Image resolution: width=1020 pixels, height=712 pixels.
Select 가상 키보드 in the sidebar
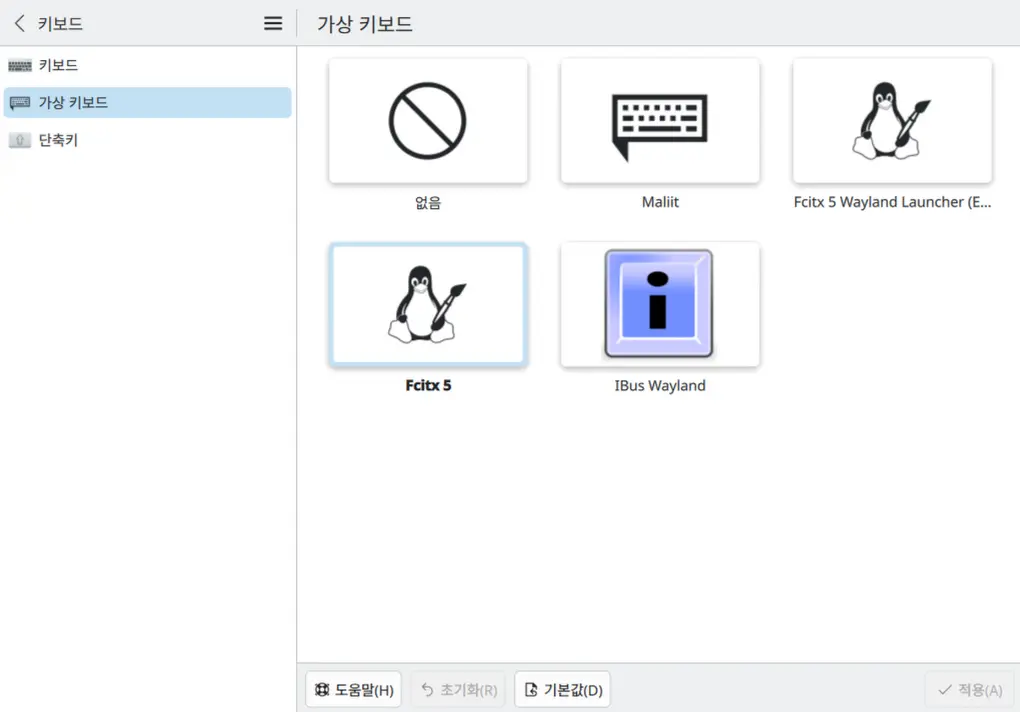148,103
